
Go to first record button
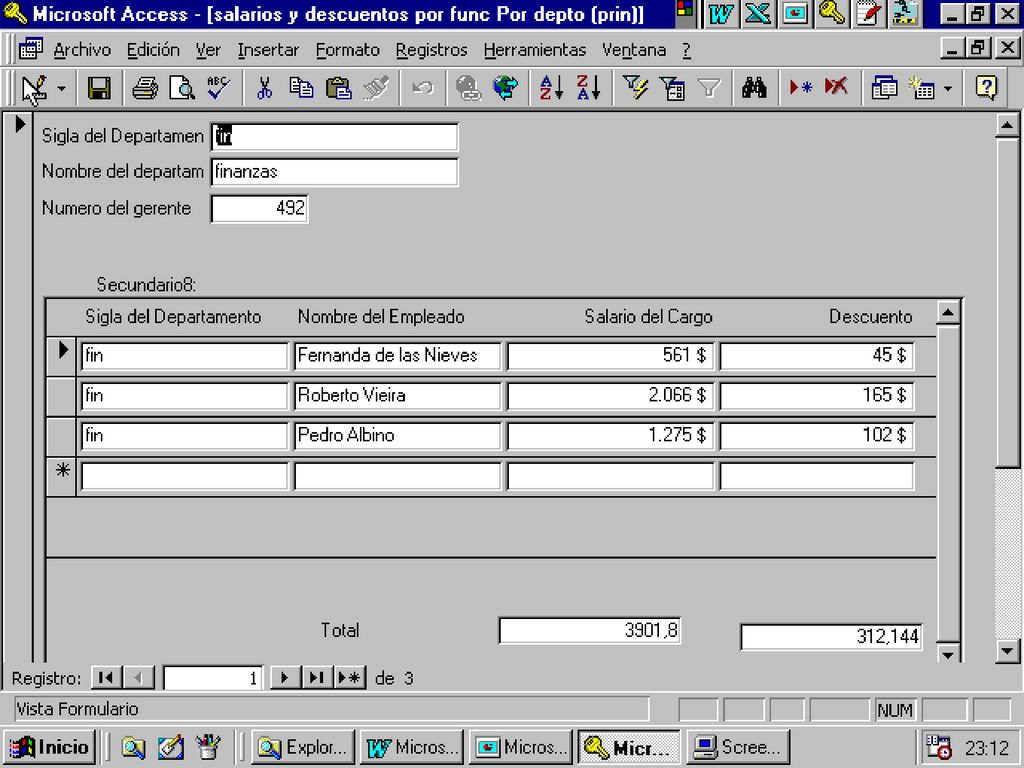[x=106, y=678]
